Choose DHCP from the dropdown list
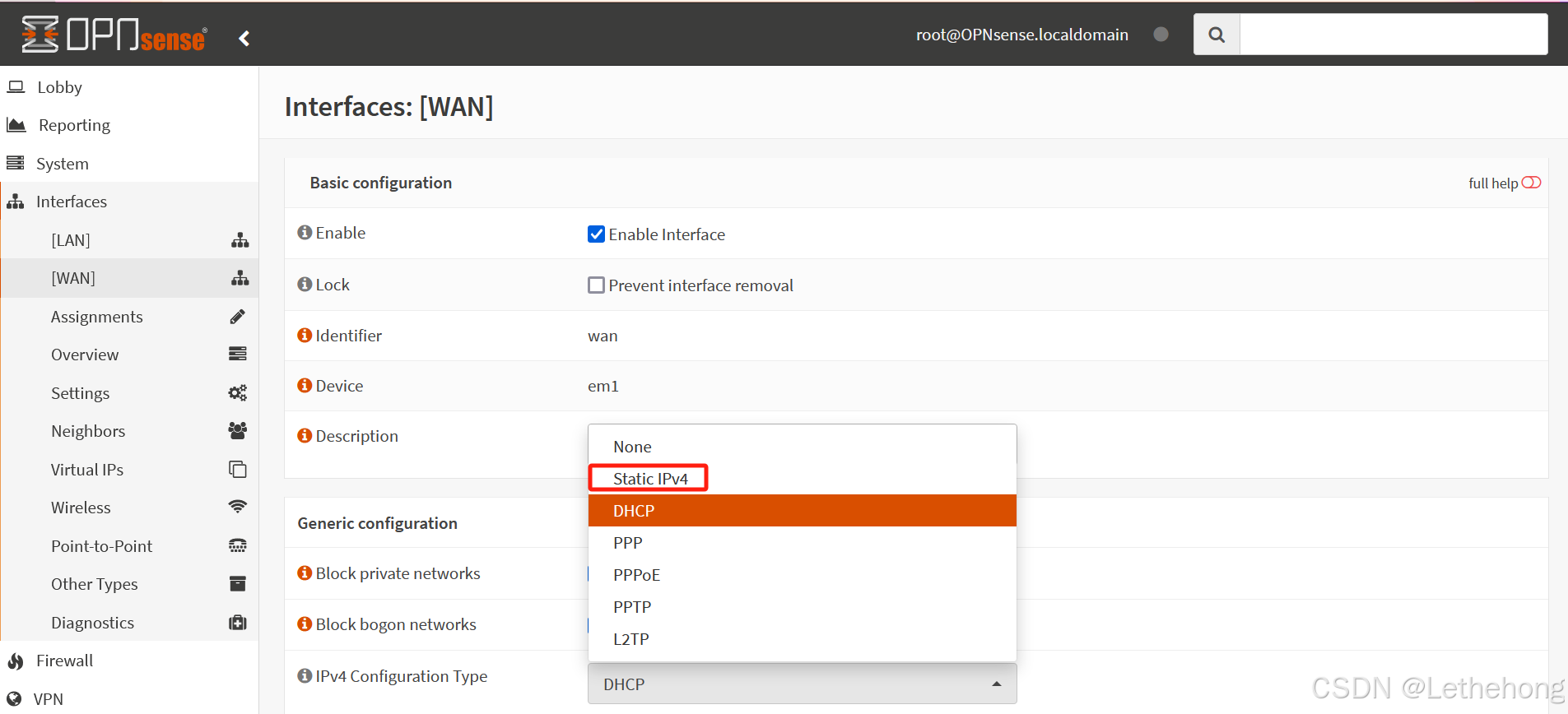1568x714 pixels. [x=803, y=511]
